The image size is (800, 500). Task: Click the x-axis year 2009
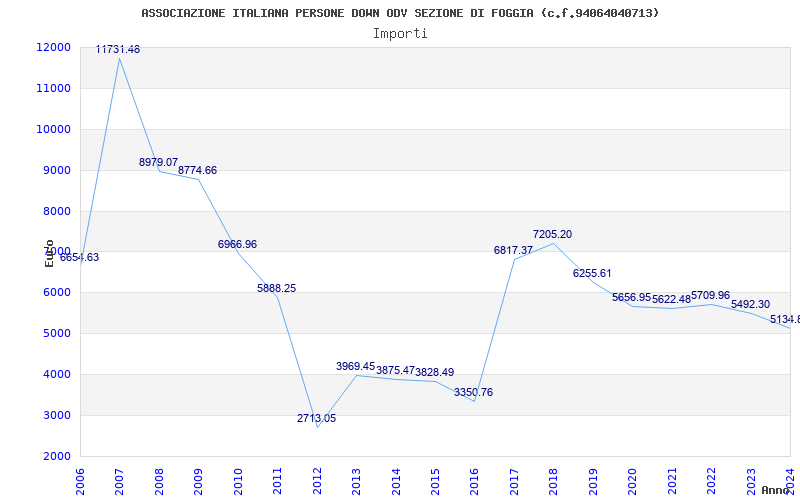click(198, 481)
